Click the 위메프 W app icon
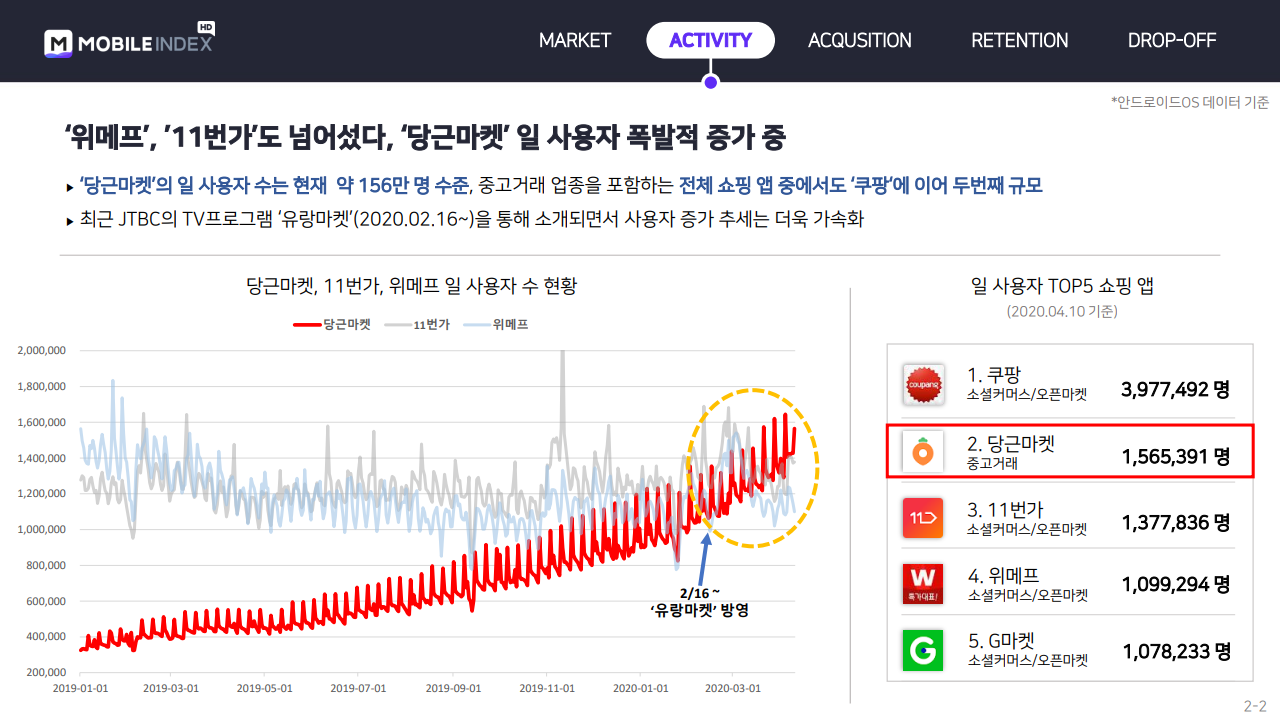Viewport: 1280px width, 720px height. (x=923, y=584)
